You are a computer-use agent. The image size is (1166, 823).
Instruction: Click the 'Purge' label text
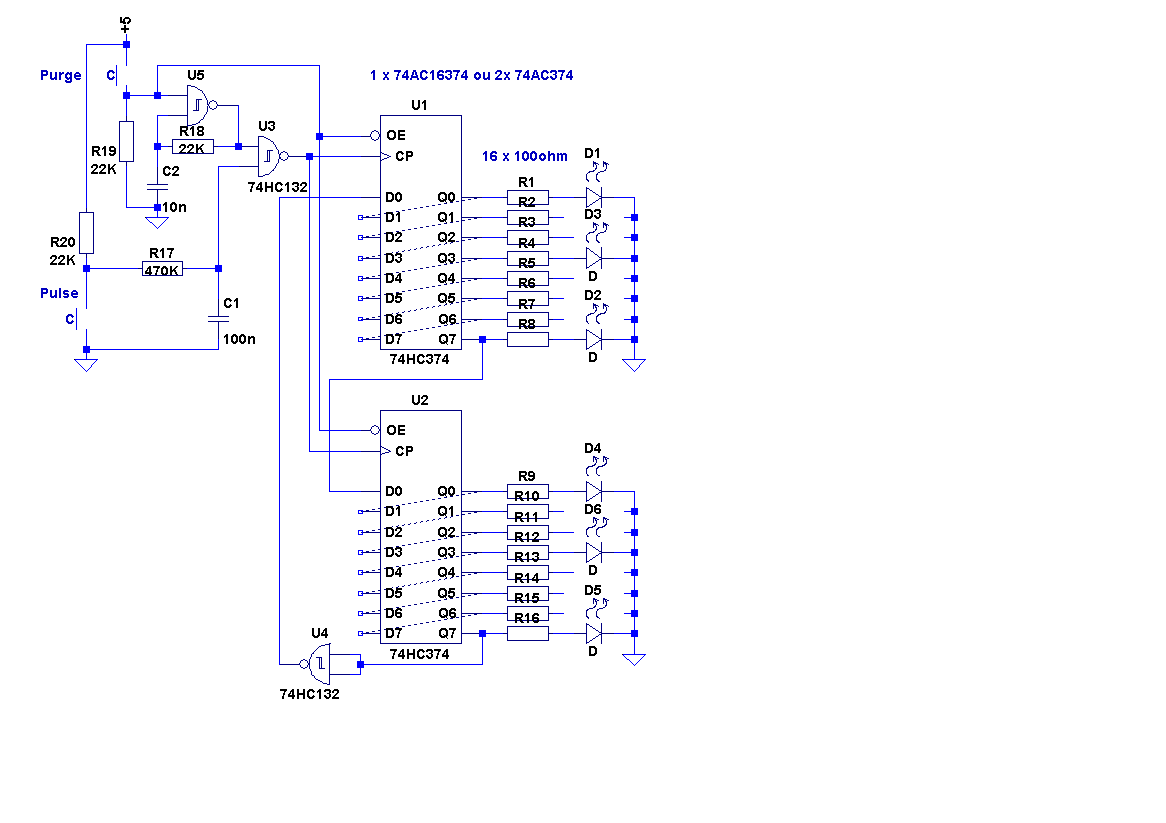click(61, 75)
